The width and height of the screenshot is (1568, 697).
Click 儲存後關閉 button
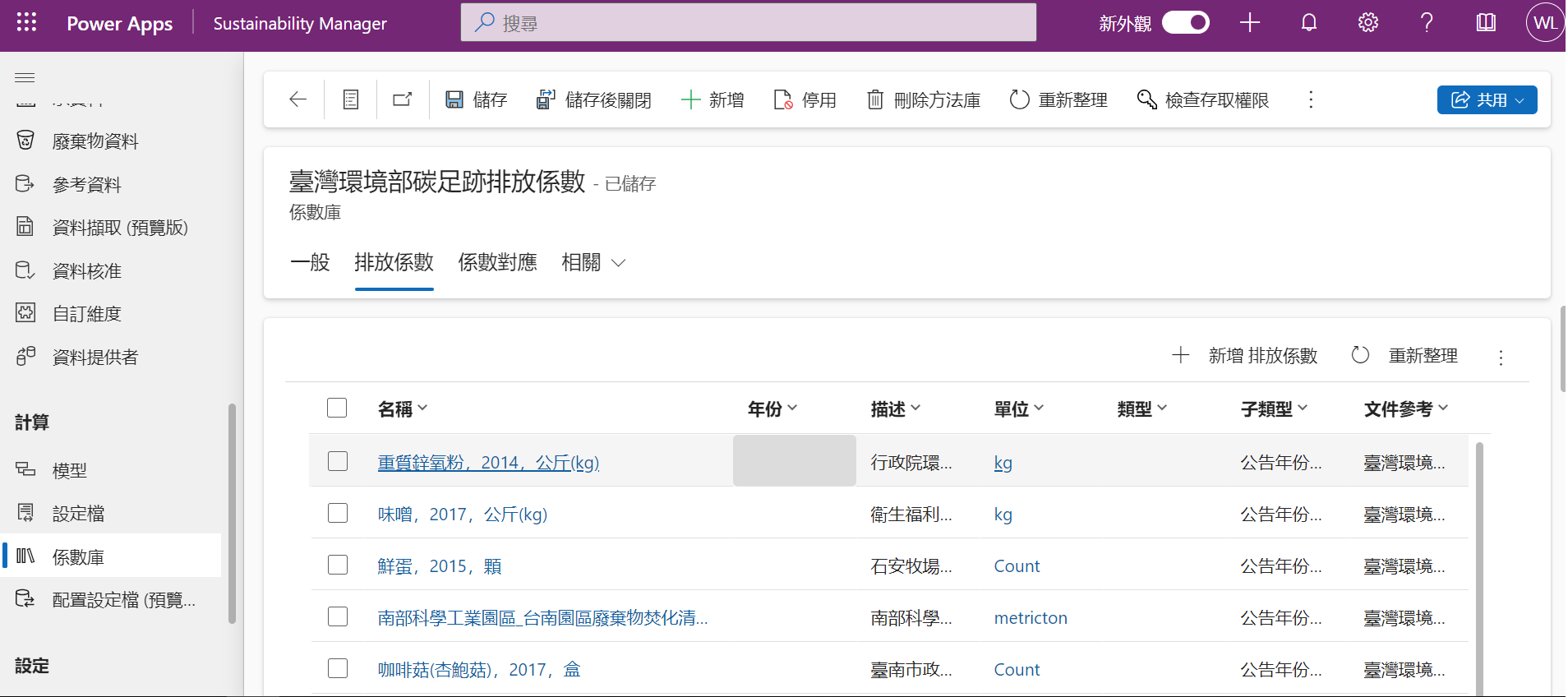pos(593,99)
